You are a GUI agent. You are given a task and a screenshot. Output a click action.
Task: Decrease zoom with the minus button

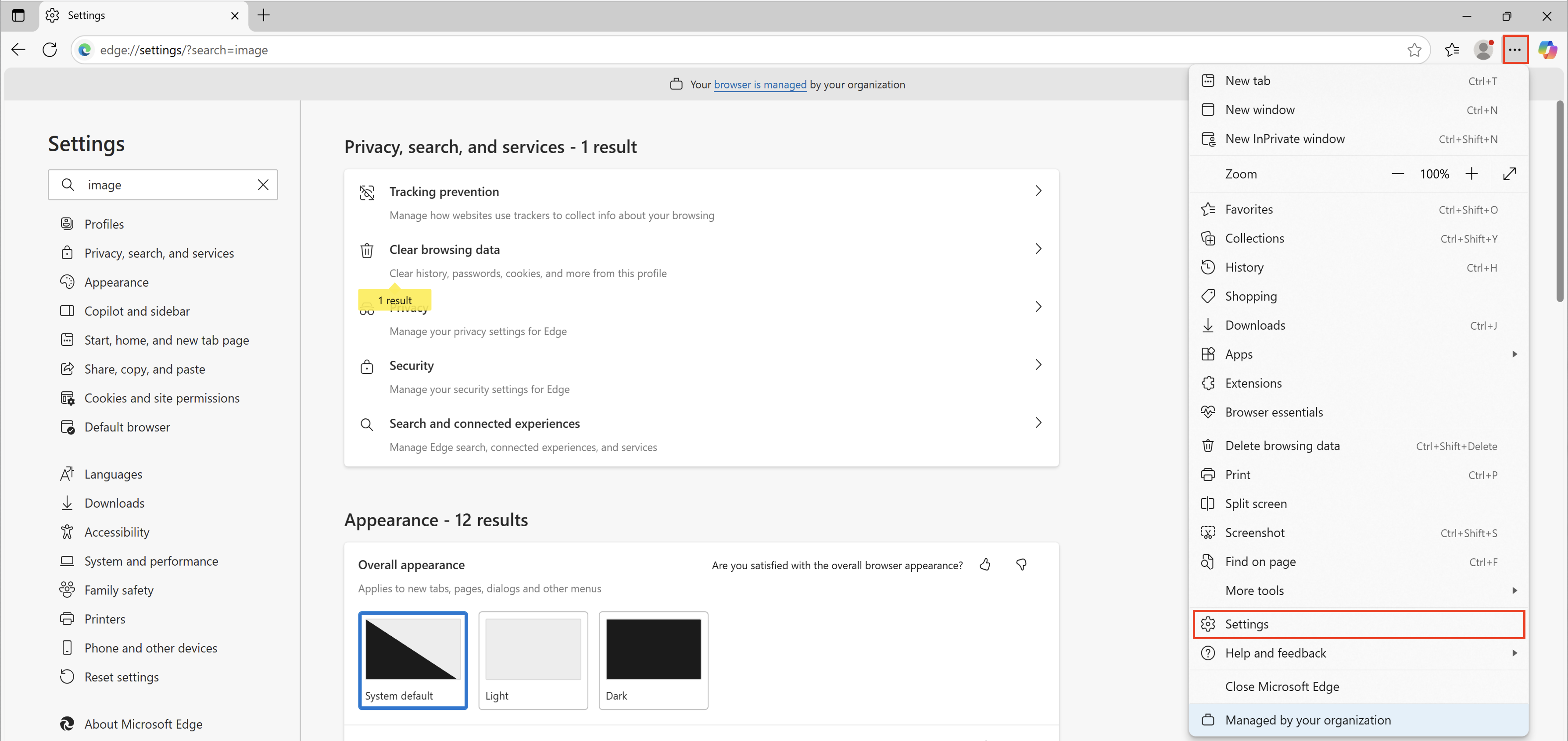tap(1398, 174)
